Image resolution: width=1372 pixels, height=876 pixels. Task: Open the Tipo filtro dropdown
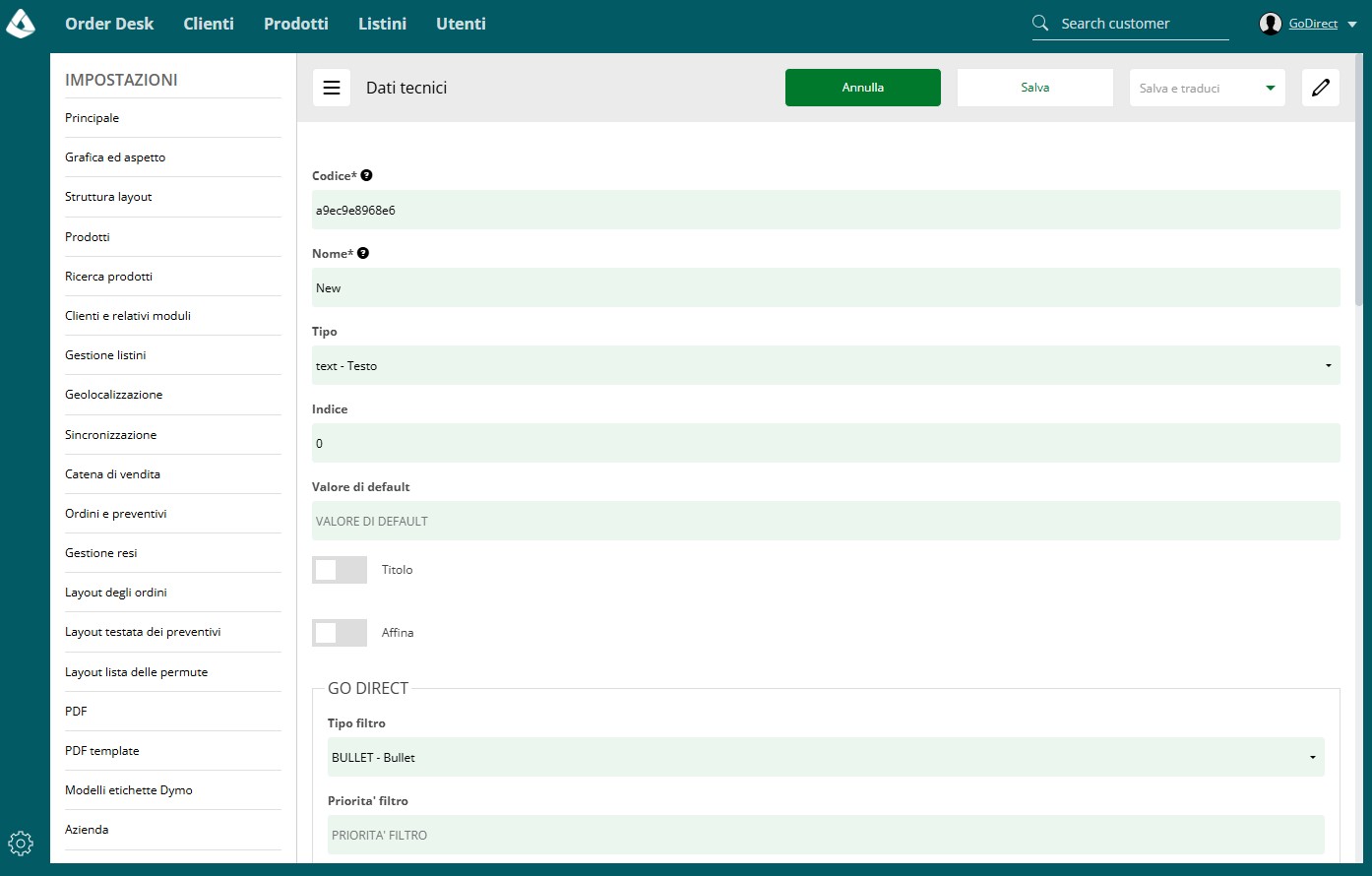point(826,757)
